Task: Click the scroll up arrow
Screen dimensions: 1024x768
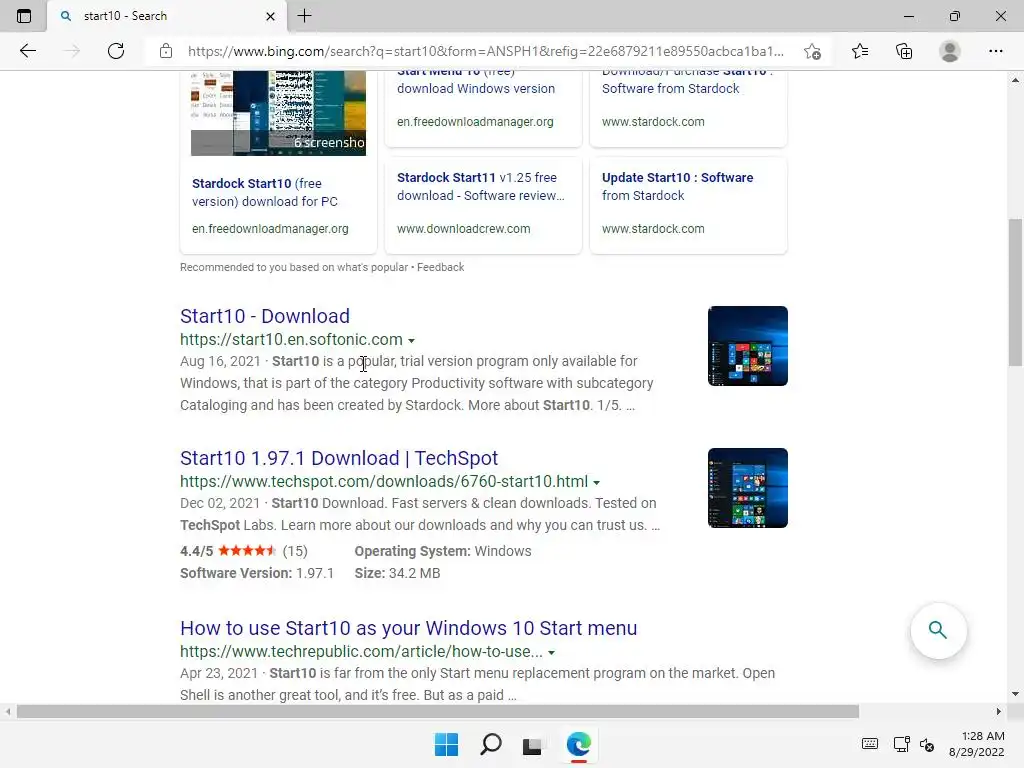Action: pos(1015,80)
